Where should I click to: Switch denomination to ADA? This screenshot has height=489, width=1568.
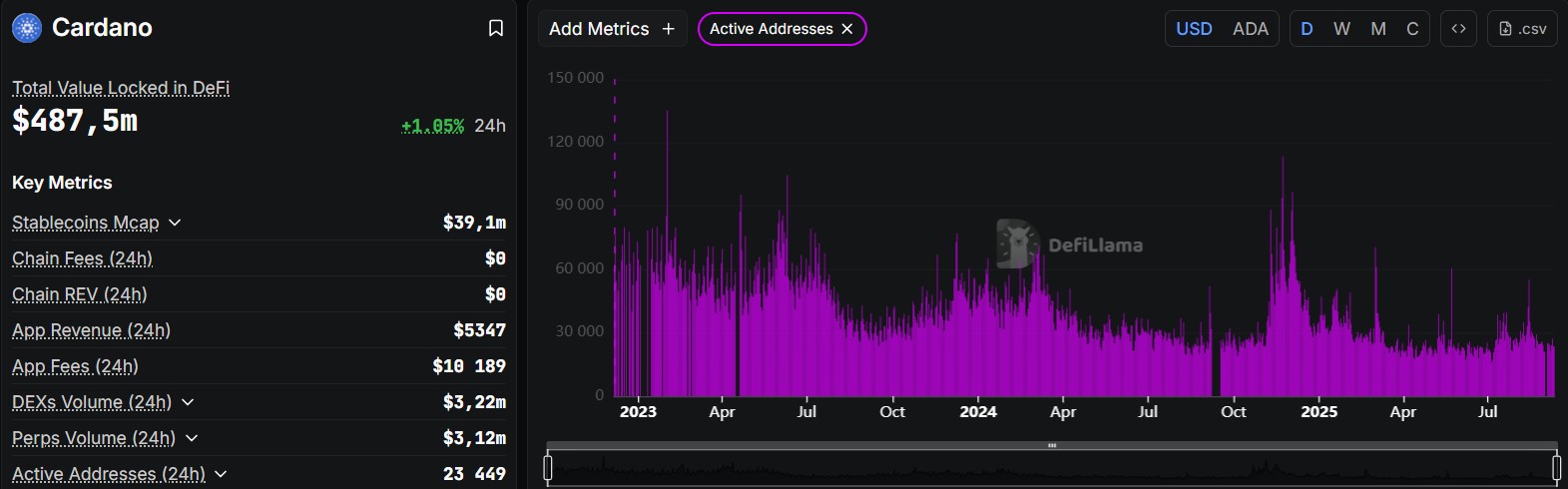coord(1250,29)
